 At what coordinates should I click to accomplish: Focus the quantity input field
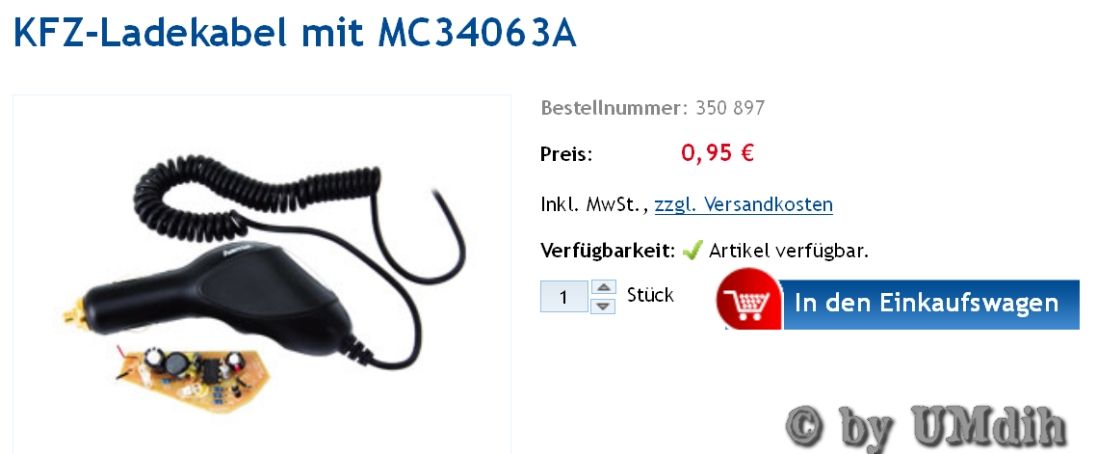point(564,296)
